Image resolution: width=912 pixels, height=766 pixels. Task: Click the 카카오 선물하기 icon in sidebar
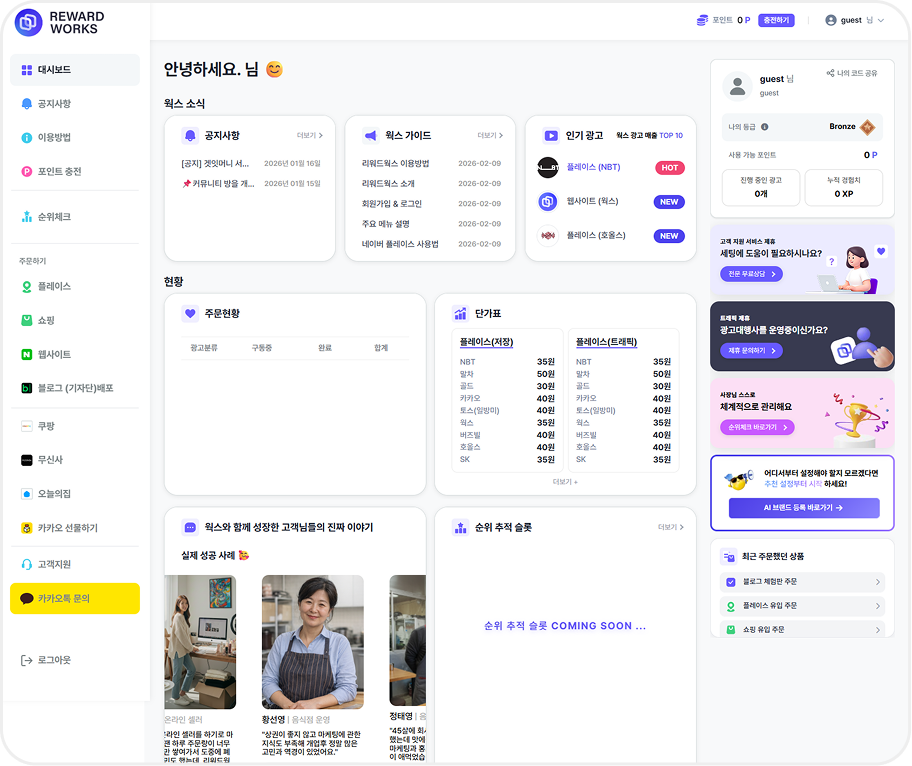[x=27, y=528]
